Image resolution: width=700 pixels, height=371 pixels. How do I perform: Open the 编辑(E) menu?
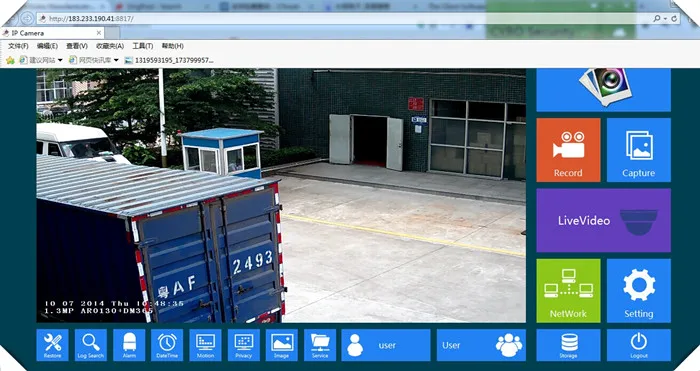[47, 46]
